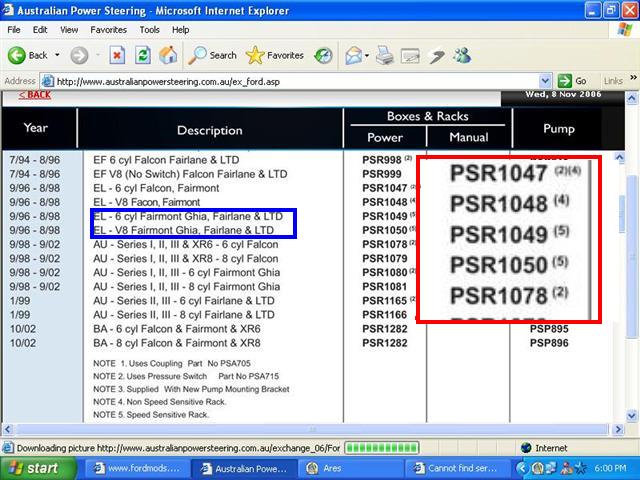Follow the < BACK link on page
The width and height of the screenshot is (640, 480).
(x=34, y=95)
